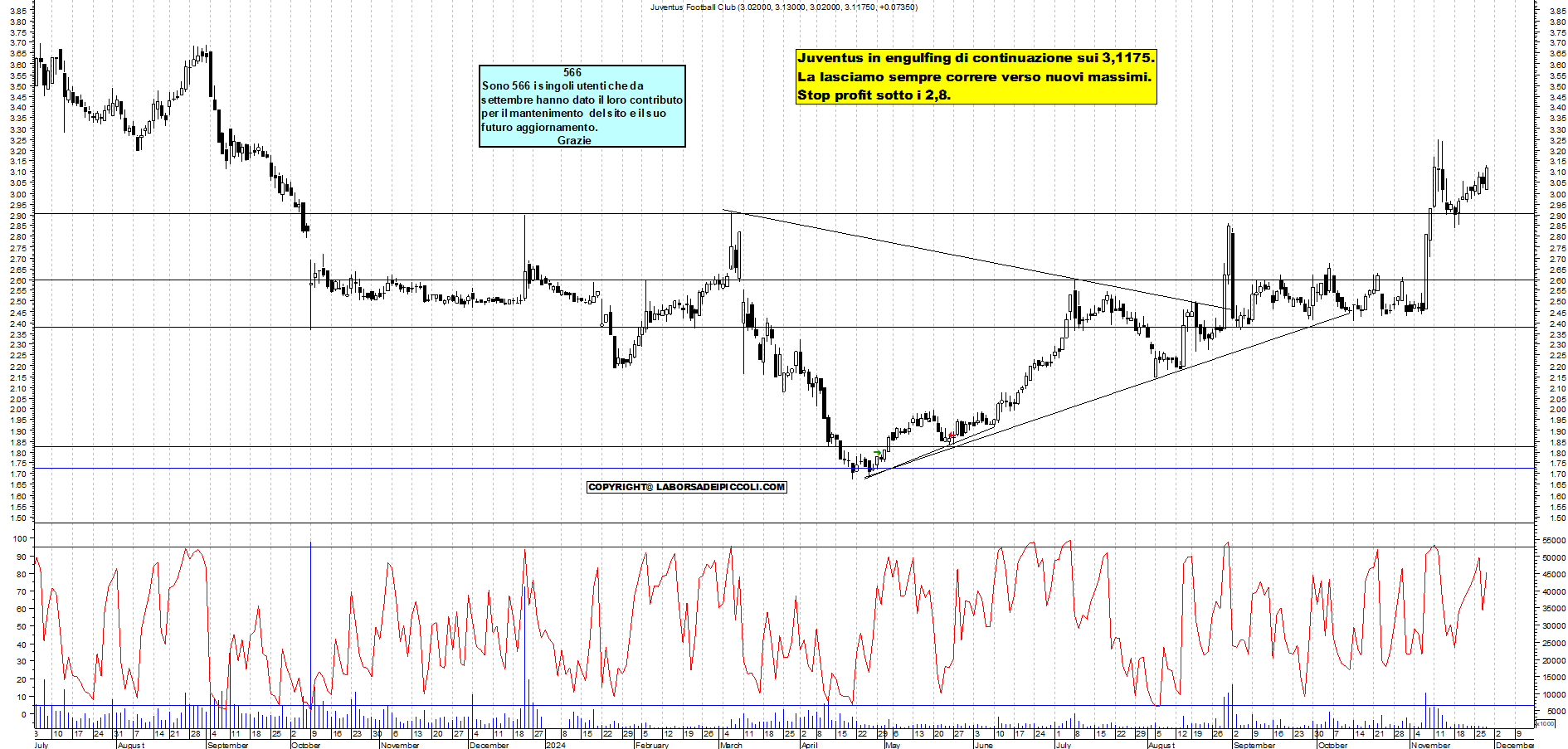
Task: Click the oscillator scale value 30
Action: 21,661
